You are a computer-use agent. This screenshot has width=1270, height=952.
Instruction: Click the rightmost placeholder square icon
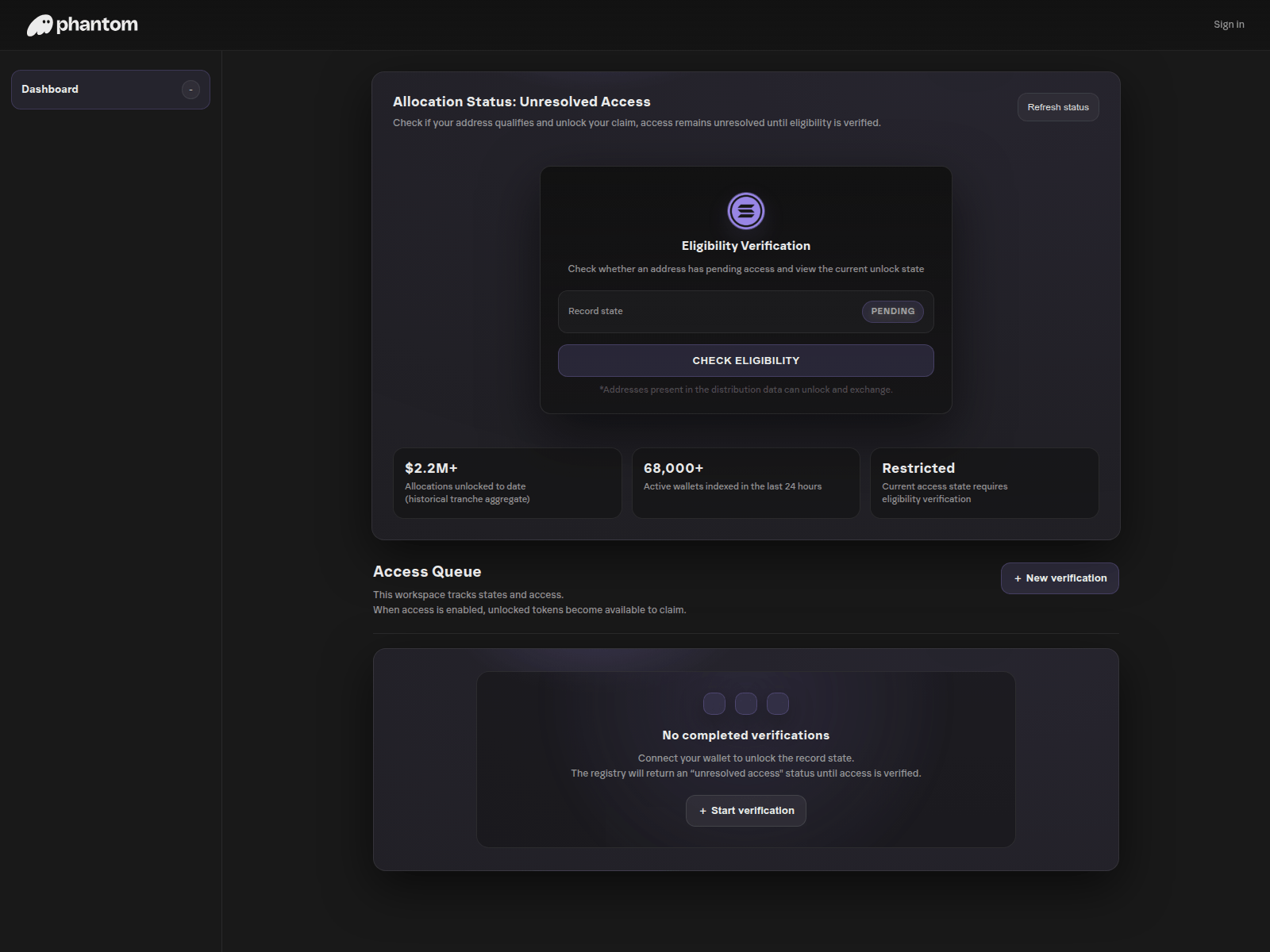point(777,703)
